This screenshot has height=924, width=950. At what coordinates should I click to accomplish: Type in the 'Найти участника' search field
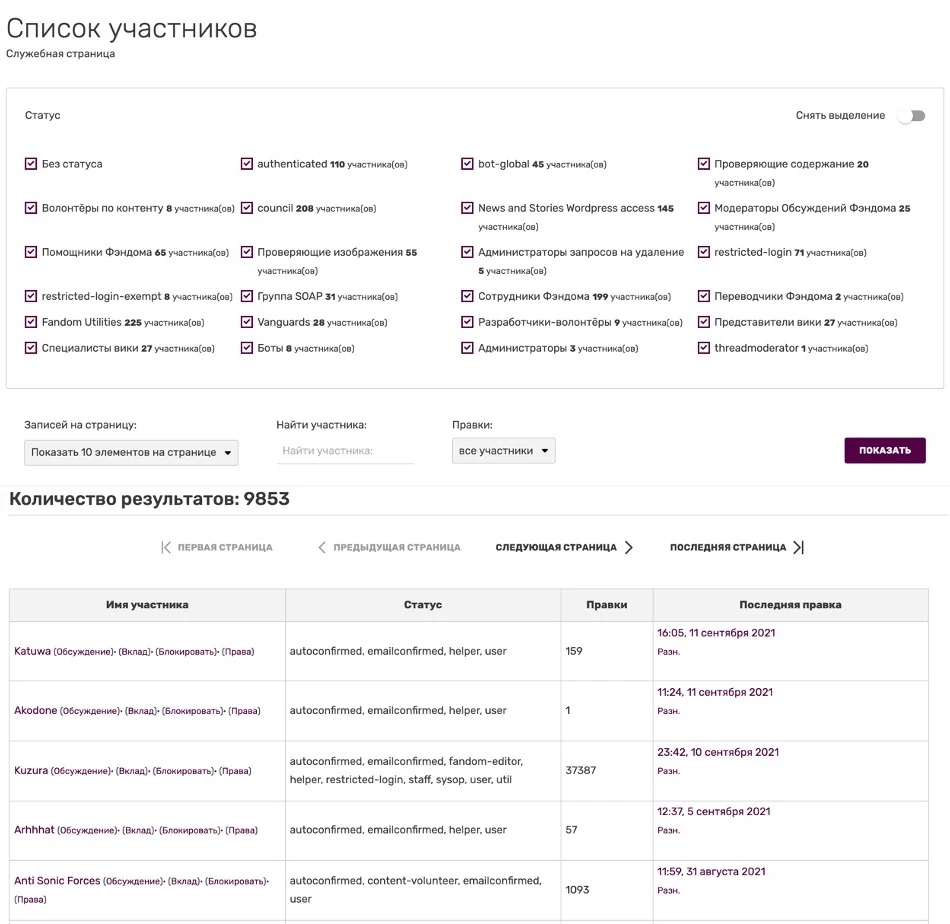pyautogui.click(x=345, y=451)
